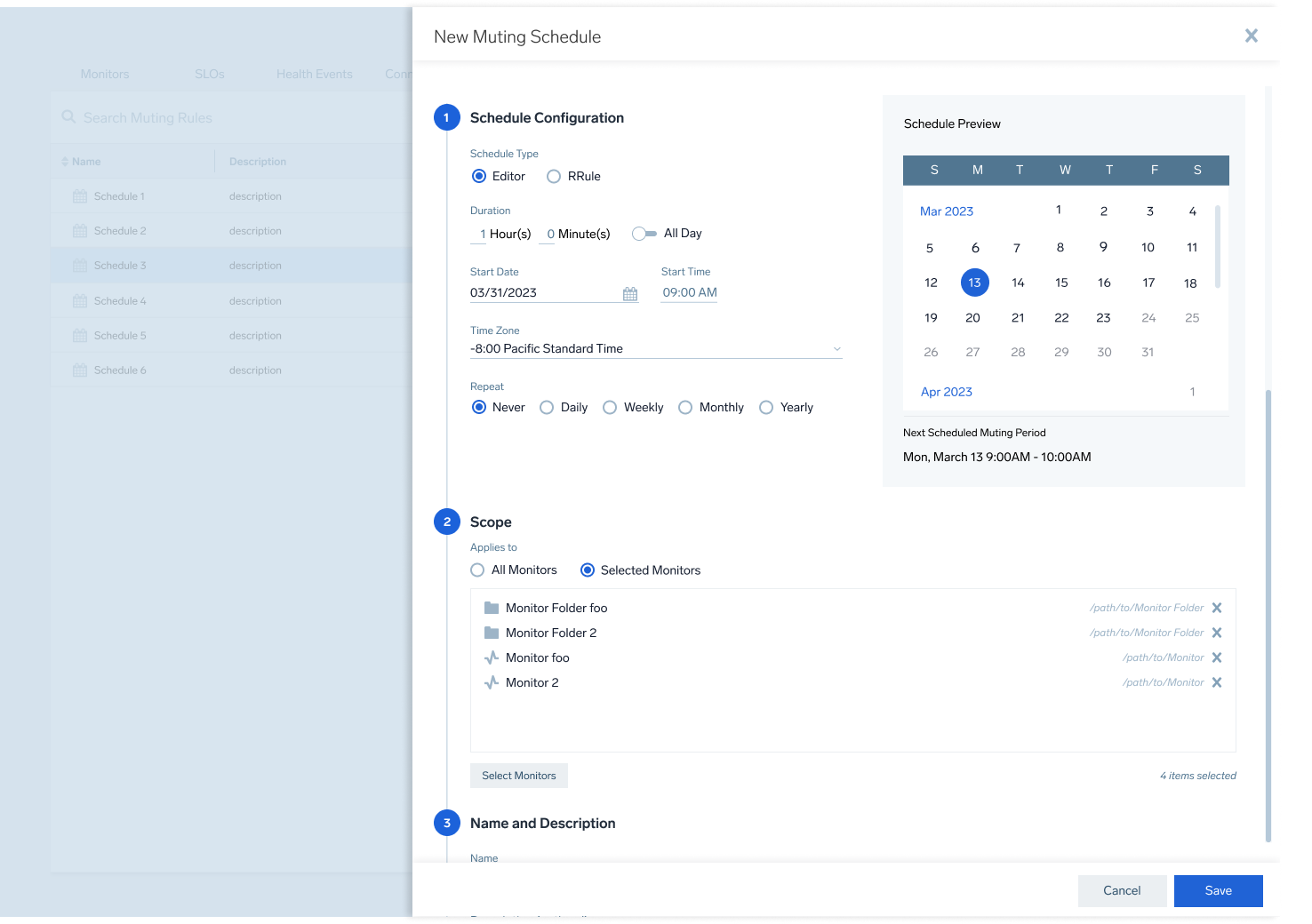Click the Select Monitors button
Viewport: 1312px width, 924px height.
coord(518,776)
